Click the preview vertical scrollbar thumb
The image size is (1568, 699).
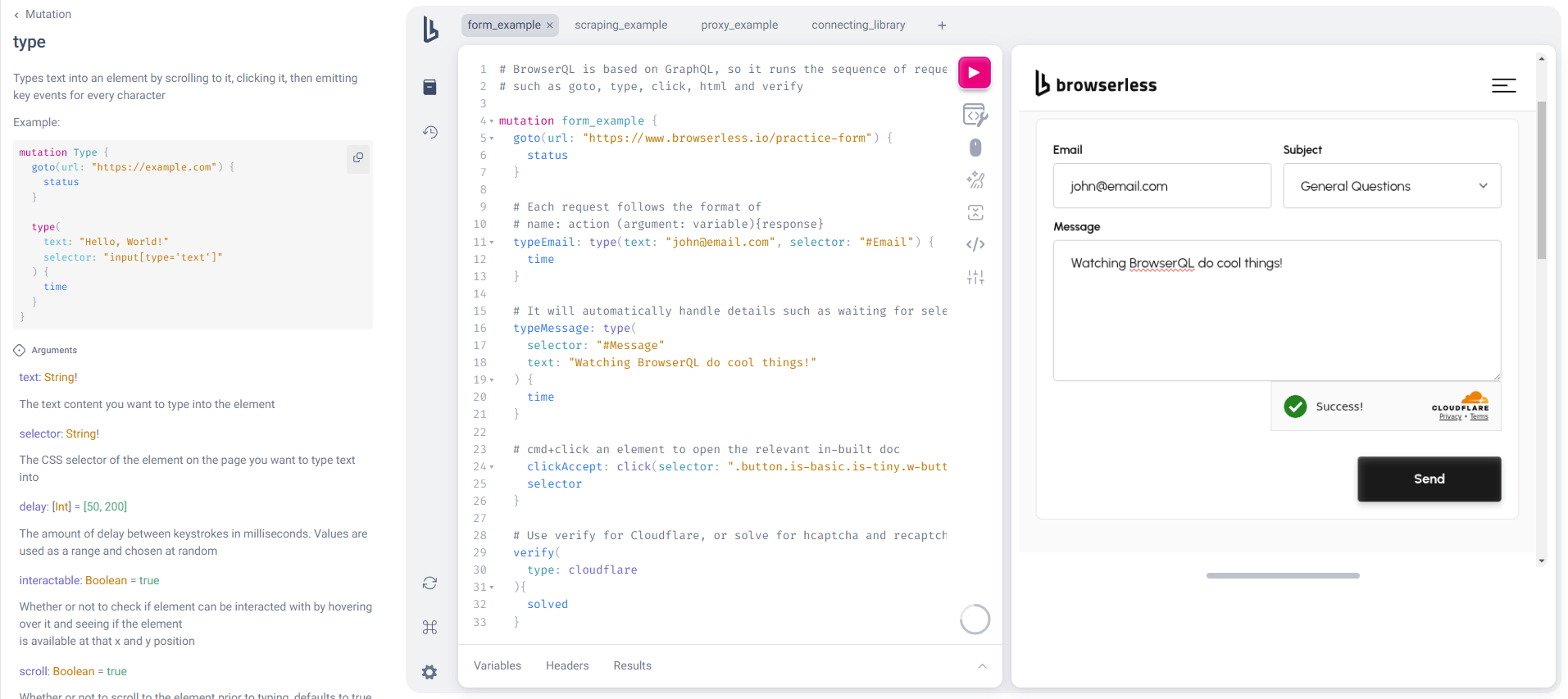(1541, 180)
